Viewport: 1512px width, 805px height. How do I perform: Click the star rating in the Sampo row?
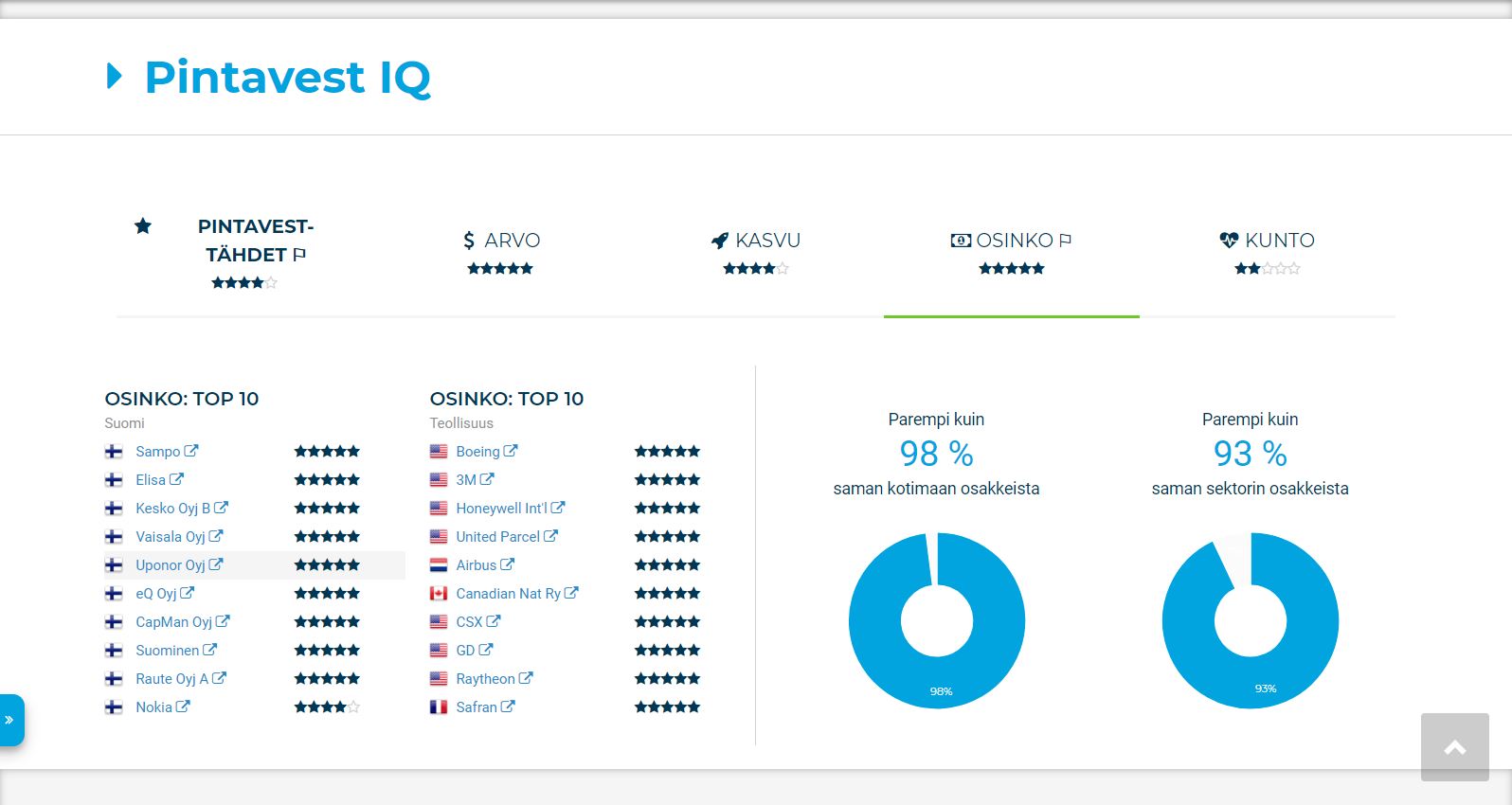327,452
